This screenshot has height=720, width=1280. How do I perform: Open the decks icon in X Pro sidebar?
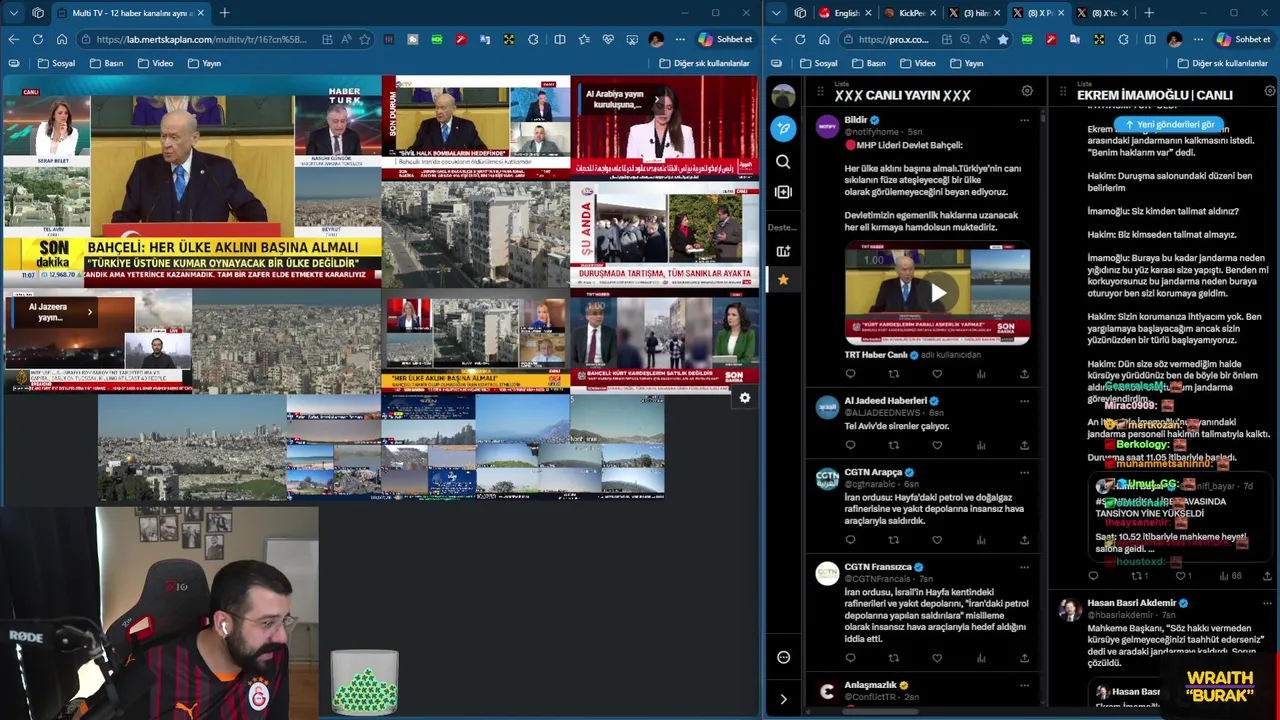pyautogui.click(x=783, y=251)
